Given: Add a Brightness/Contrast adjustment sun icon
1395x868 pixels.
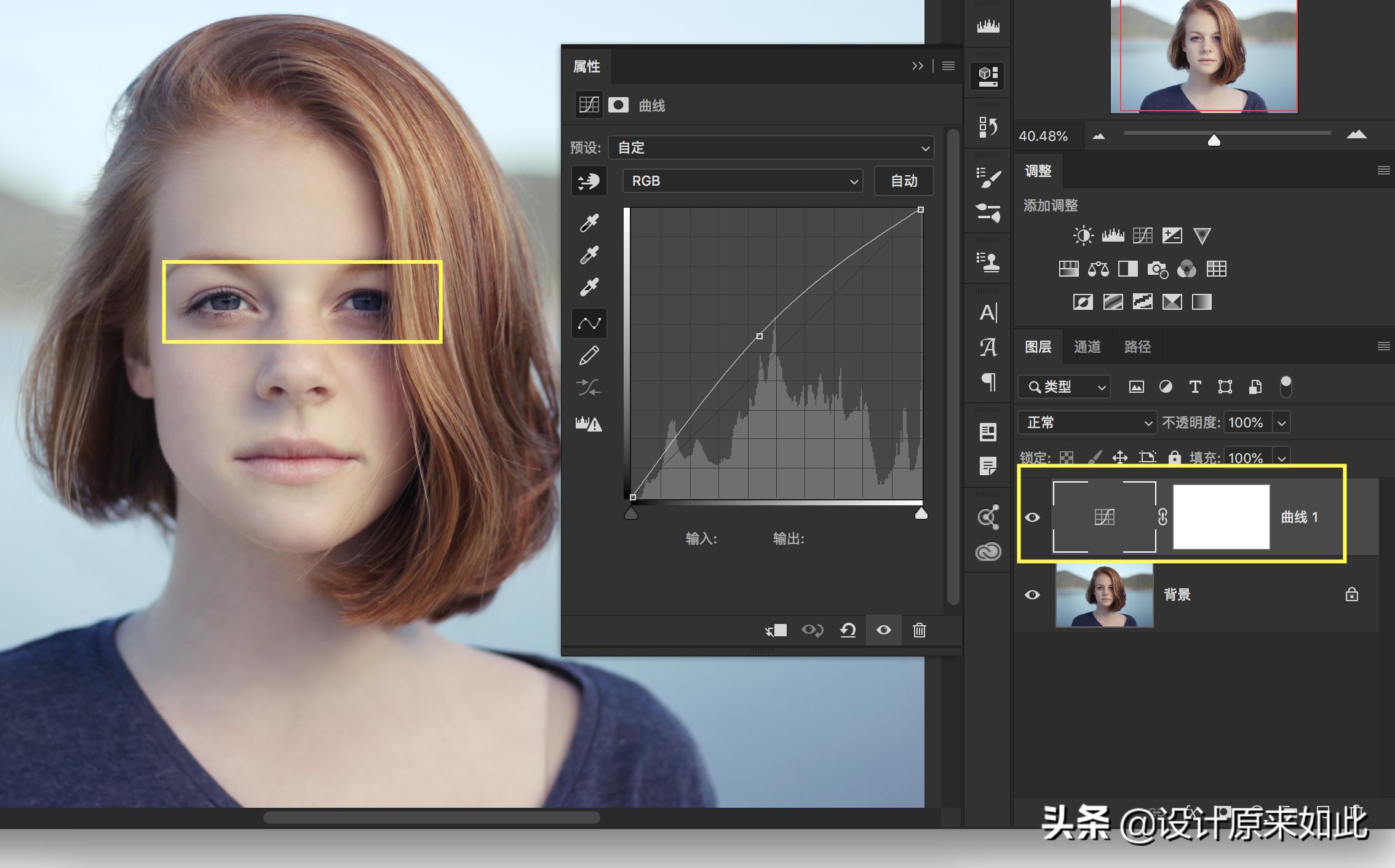Looking at the screenshot, I should 1083,235.
